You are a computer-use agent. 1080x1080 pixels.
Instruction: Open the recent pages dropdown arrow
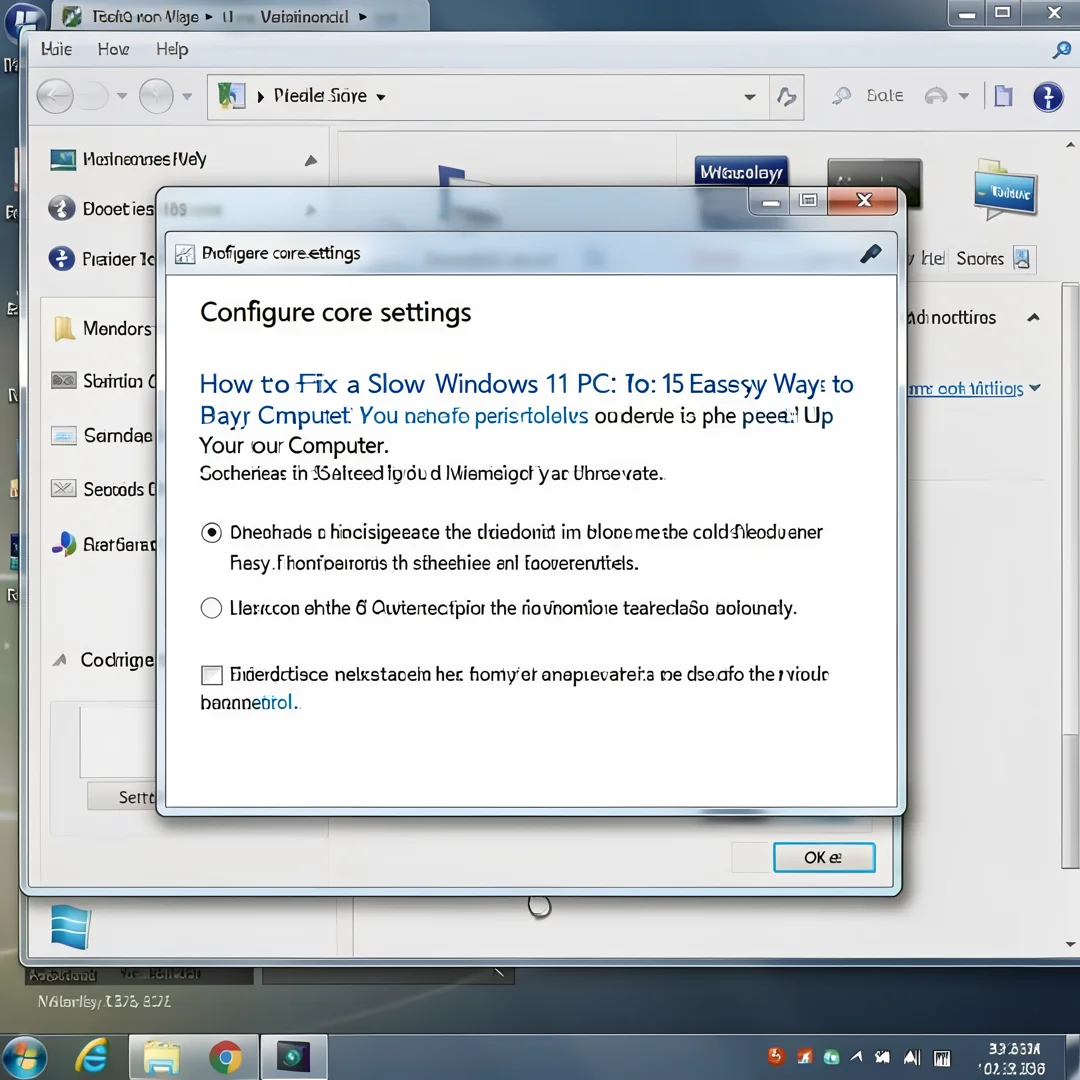click(122, 96)
